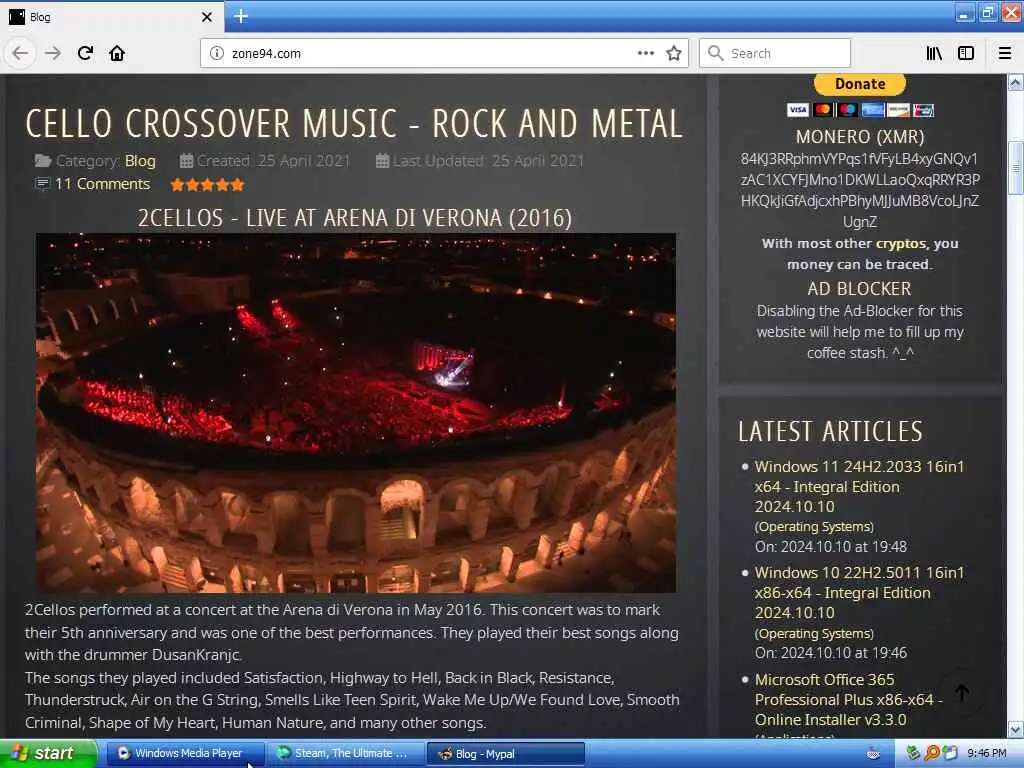Click the Monero (XMR) heading
1024x768 pixels.
coord(860,136)
